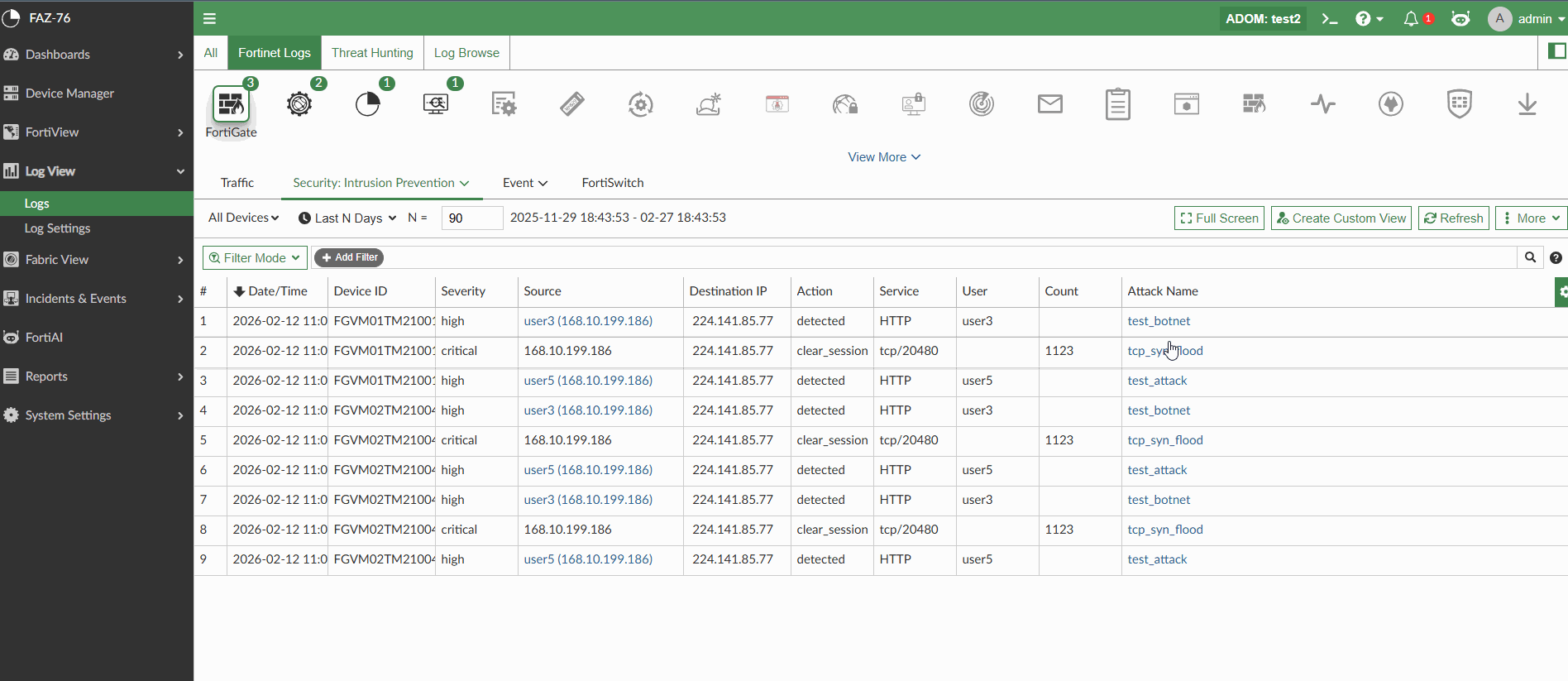Open user5 source link in row 3
The width and height of the screenshot is (1568, 681).
[588, 381]
